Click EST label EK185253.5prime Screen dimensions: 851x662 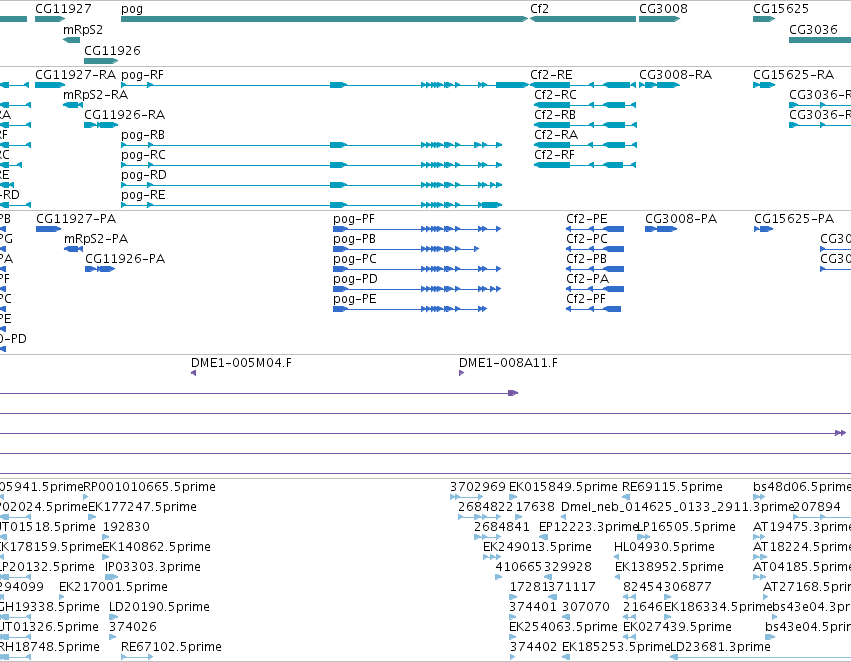pos(616,647)
